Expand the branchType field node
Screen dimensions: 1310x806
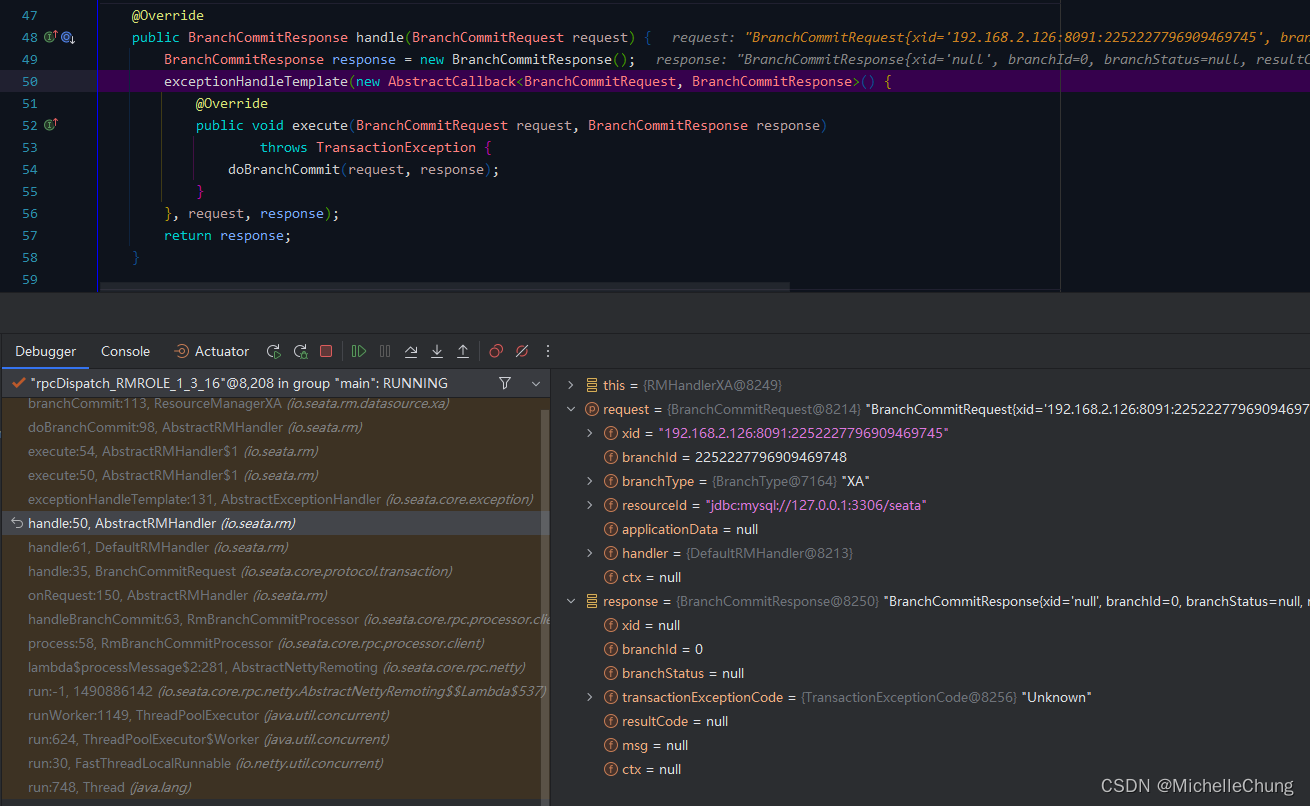pos(591,481)
